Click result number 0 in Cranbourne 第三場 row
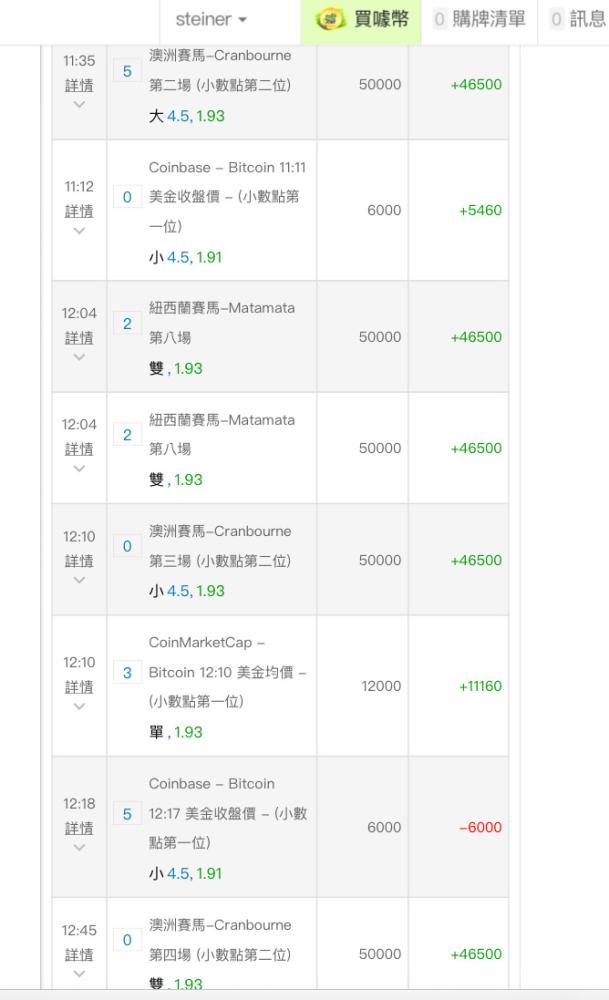The width and height of the screenshot is (609, 1000). [x=127, y=547]
